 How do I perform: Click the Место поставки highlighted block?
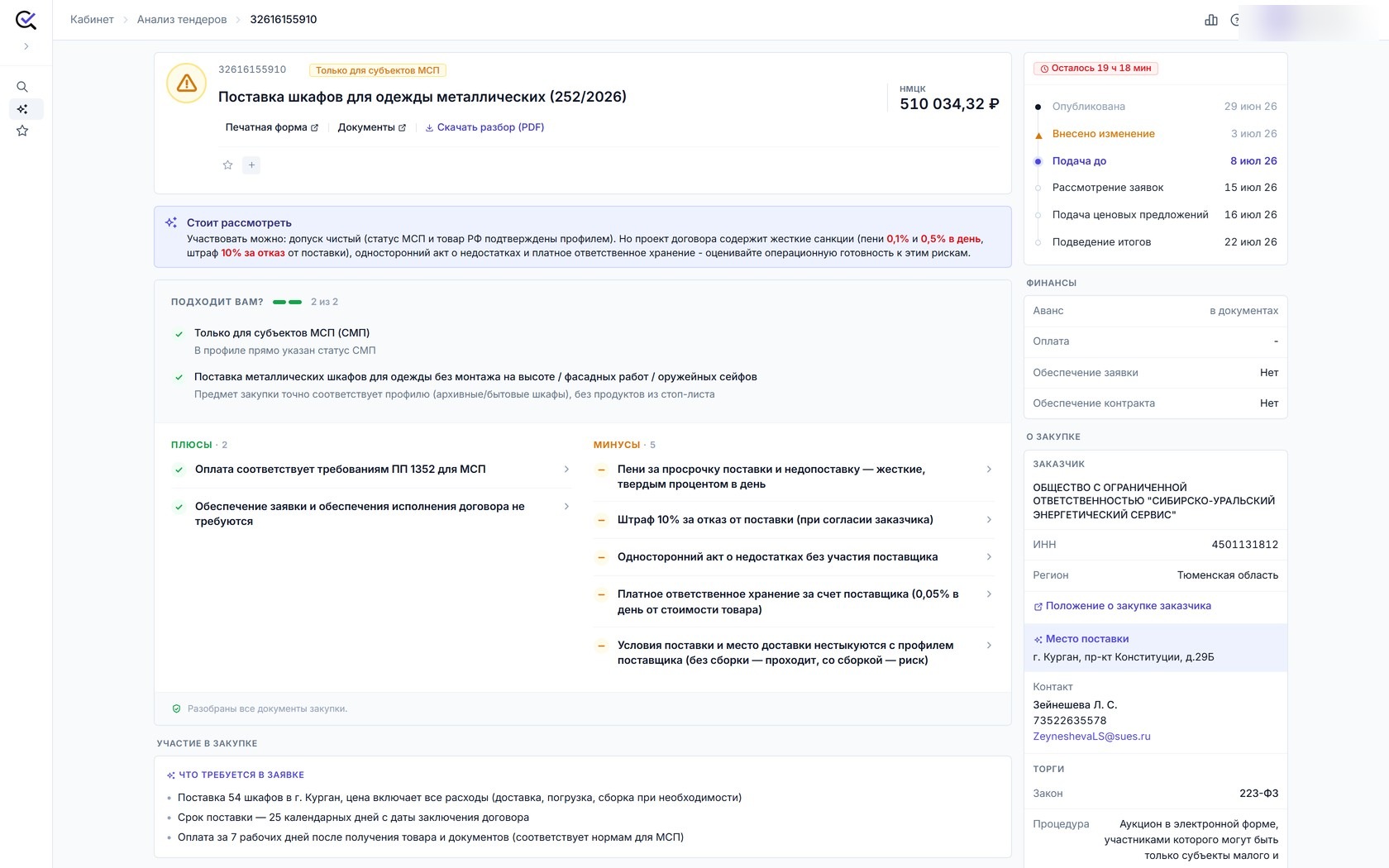1155,648
